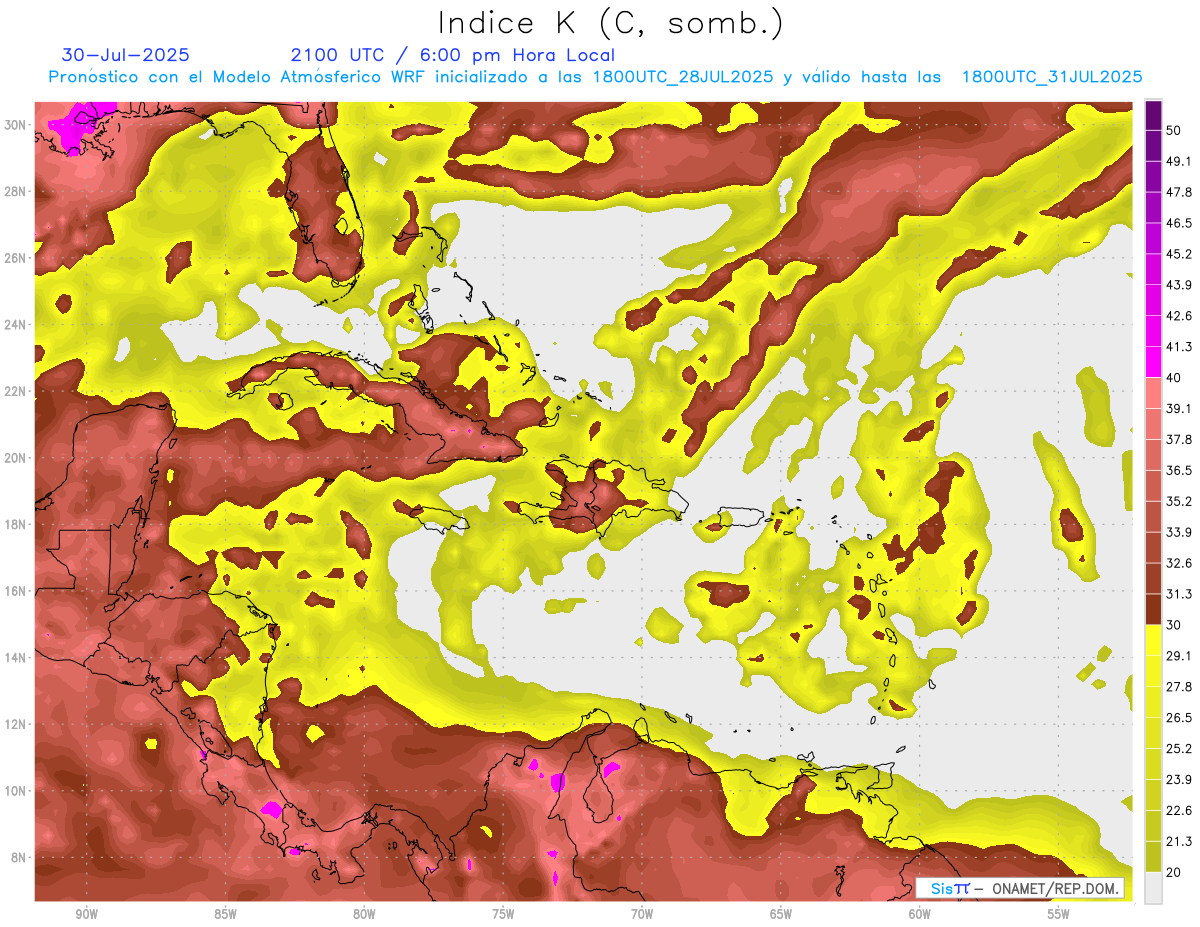Click the 8N latitude axis label
This screenshot has height=927, width=1200.
[20, 857]
